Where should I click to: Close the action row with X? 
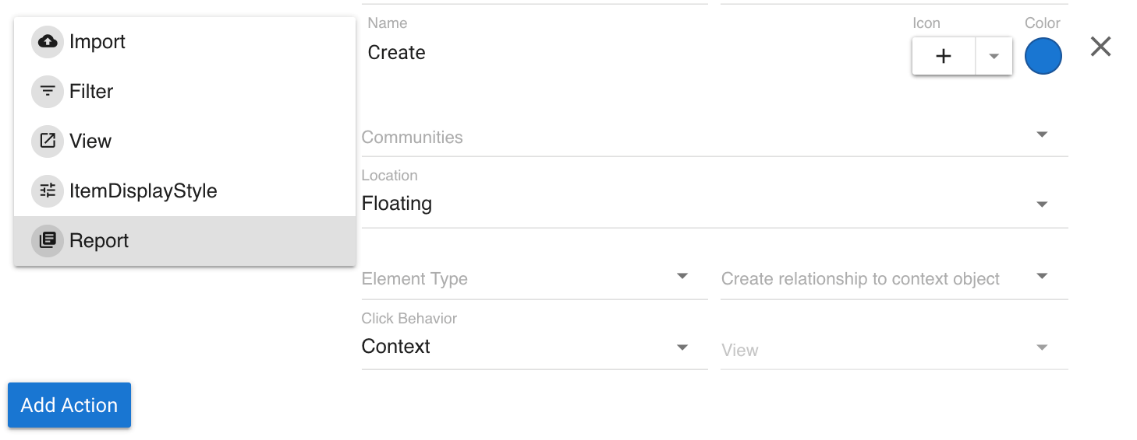pos(1100,47)
